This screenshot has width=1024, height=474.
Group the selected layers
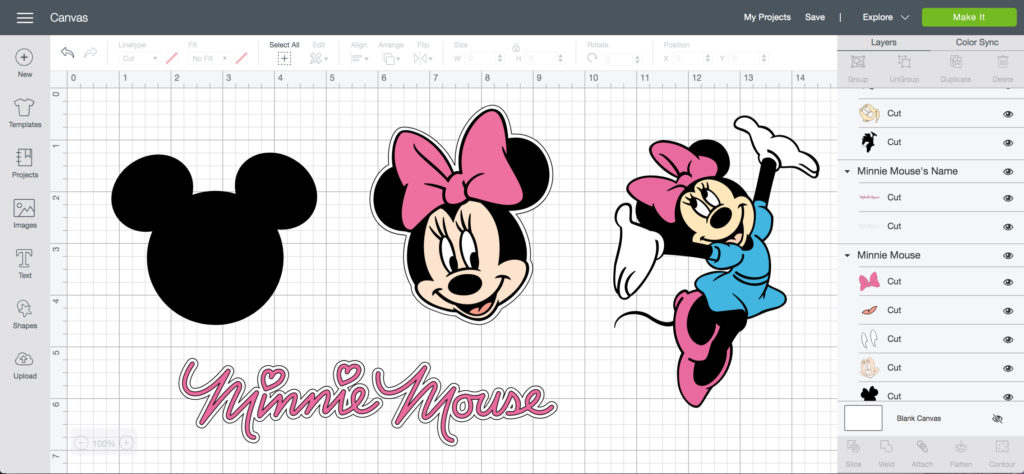tap(857, 67)
